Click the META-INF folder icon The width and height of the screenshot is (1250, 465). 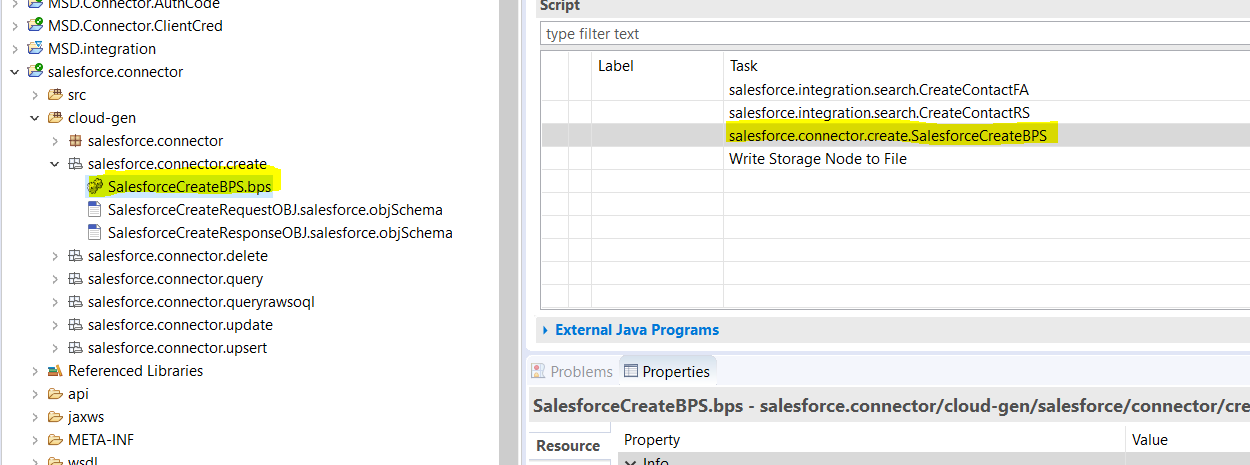click(56, 439)
